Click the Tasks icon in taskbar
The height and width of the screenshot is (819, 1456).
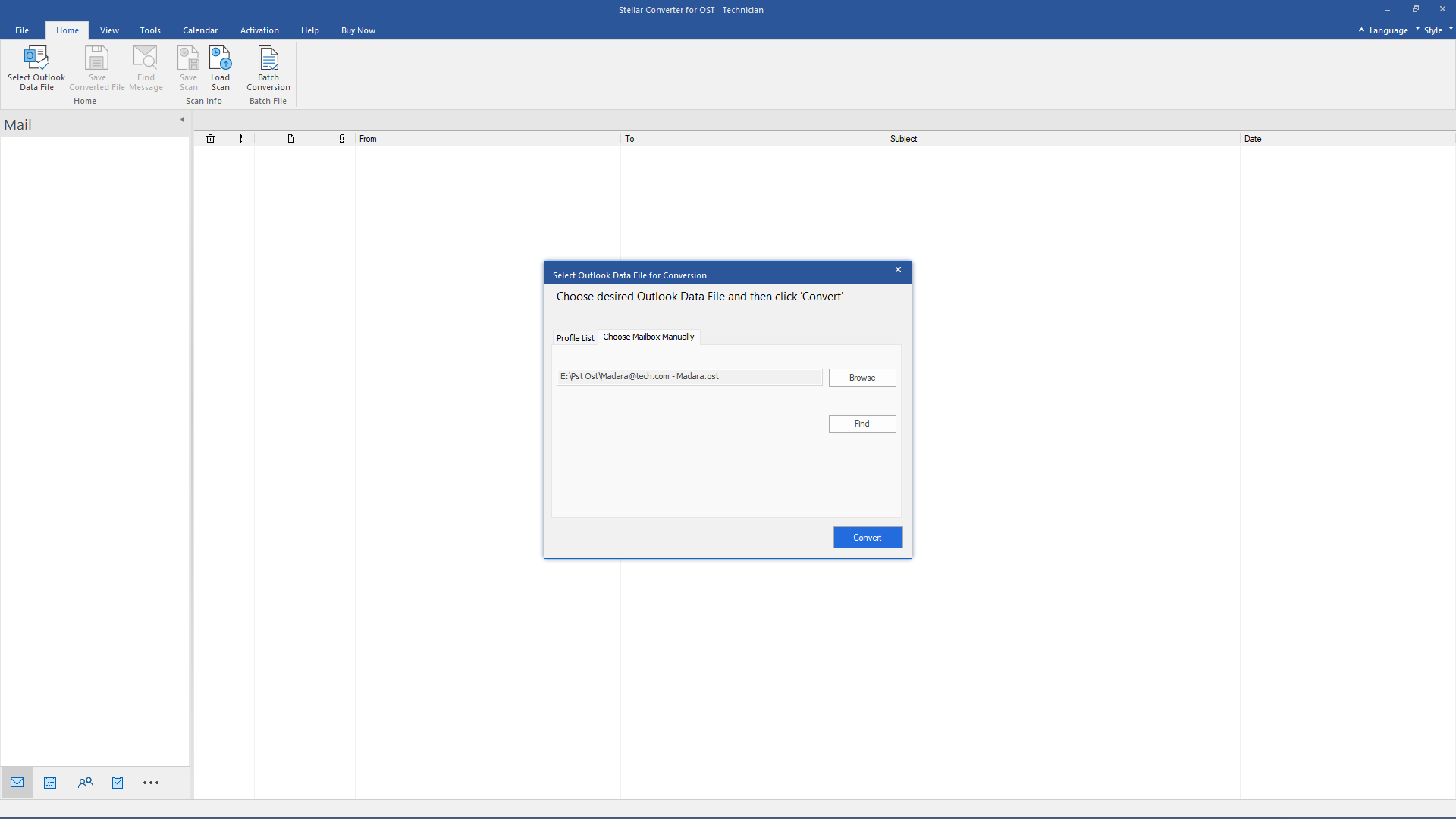117,783
